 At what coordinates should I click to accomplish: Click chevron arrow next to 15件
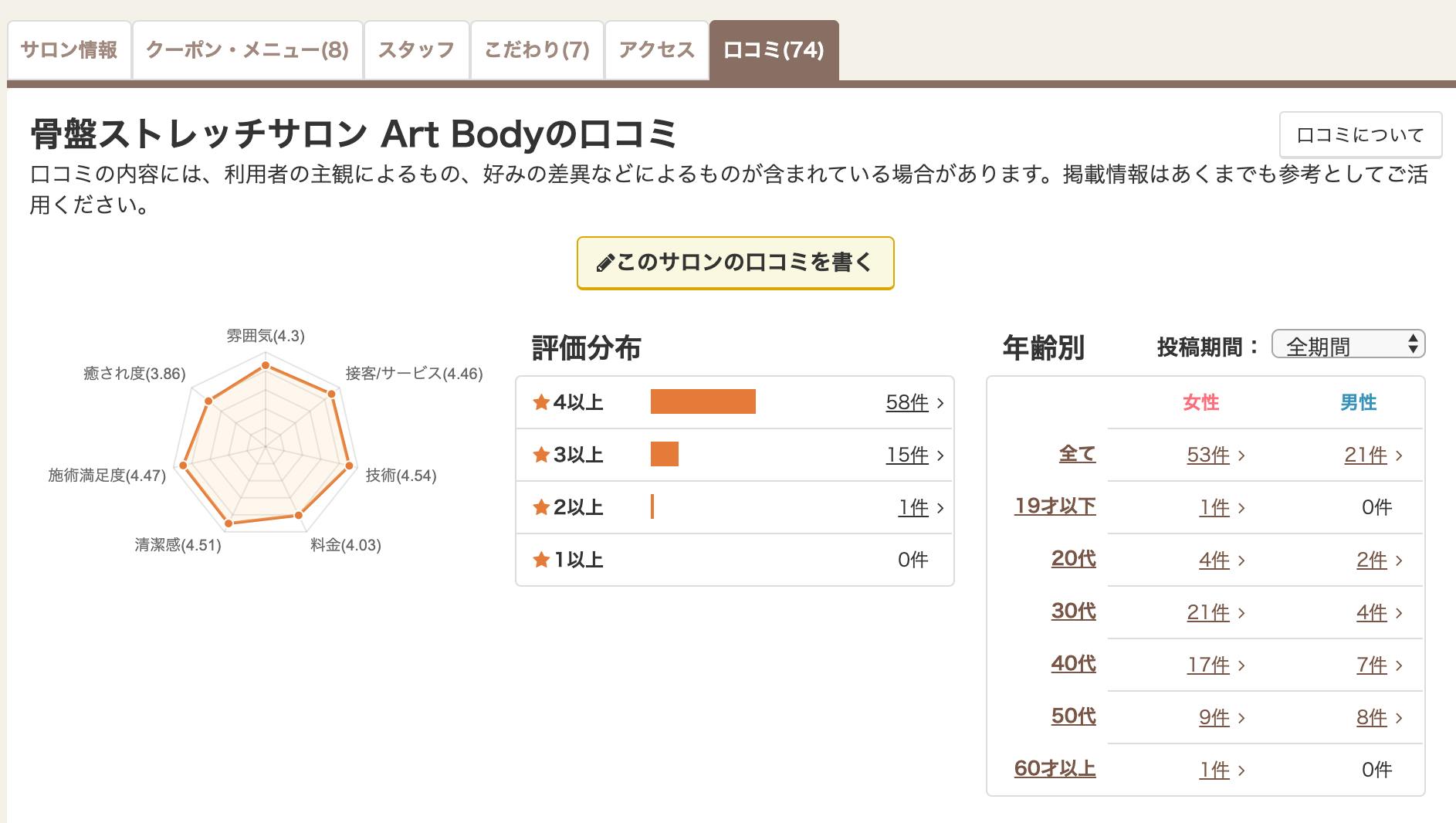pos(940,456)
